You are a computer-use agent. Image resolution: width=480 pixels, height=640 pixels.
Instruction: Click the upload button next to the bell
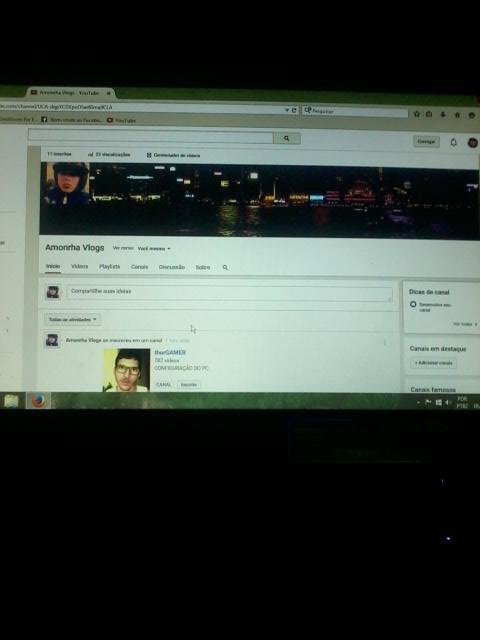coord(426,141)
